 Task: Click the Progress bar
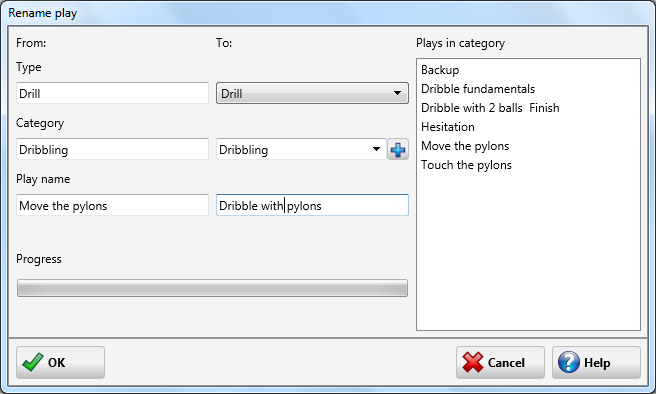(212, 288)
